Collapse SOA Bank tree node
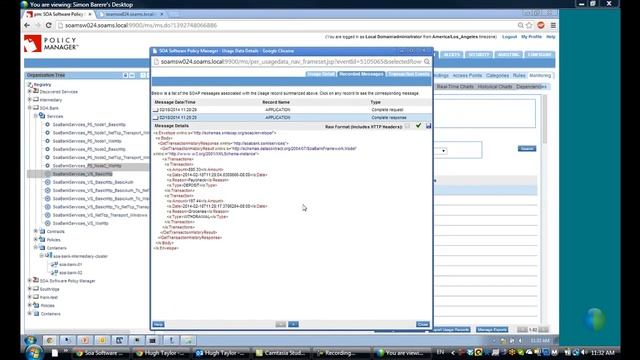The width and height of the screenshot is (640, 360). tap(30, 108)
